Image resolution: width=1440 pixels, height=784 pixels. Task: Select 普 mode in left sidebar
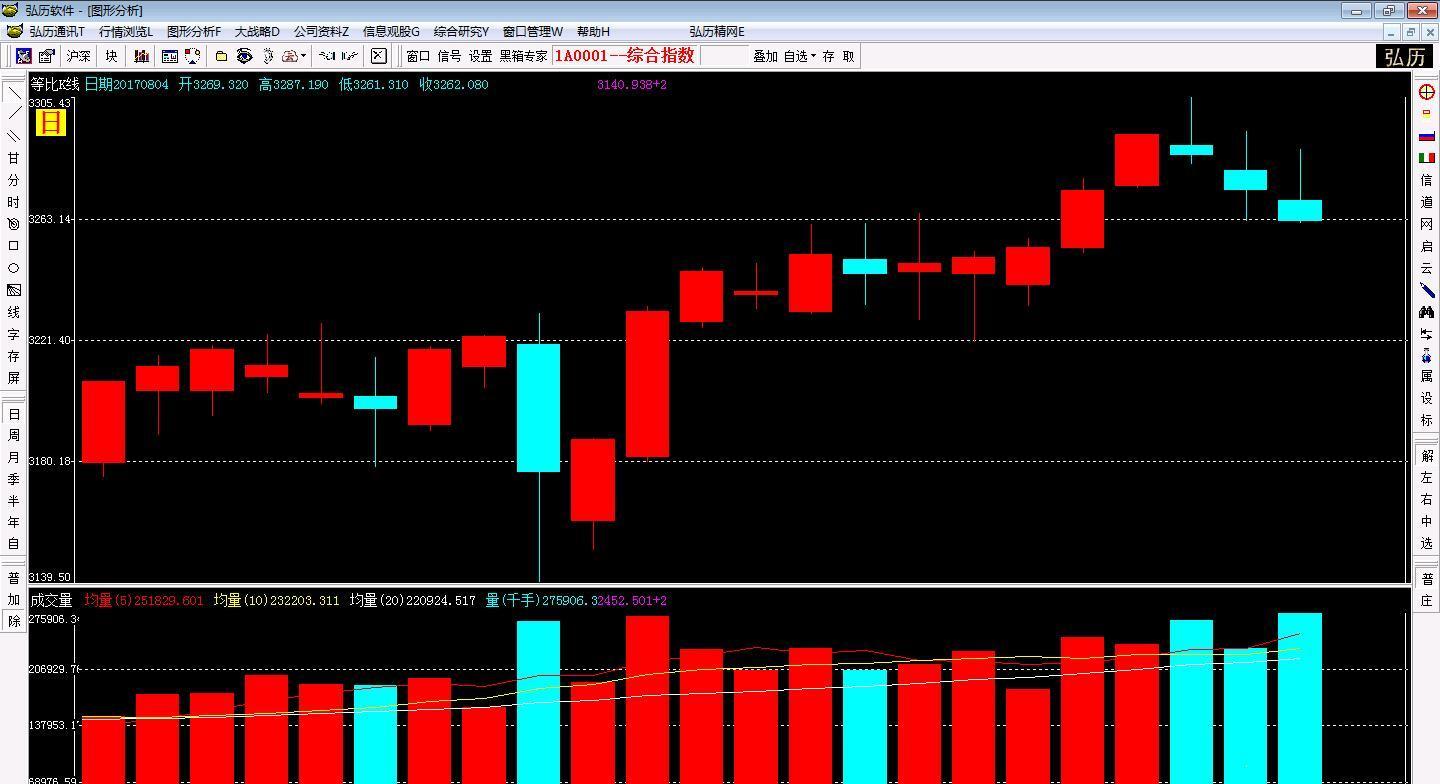(13, 578)
